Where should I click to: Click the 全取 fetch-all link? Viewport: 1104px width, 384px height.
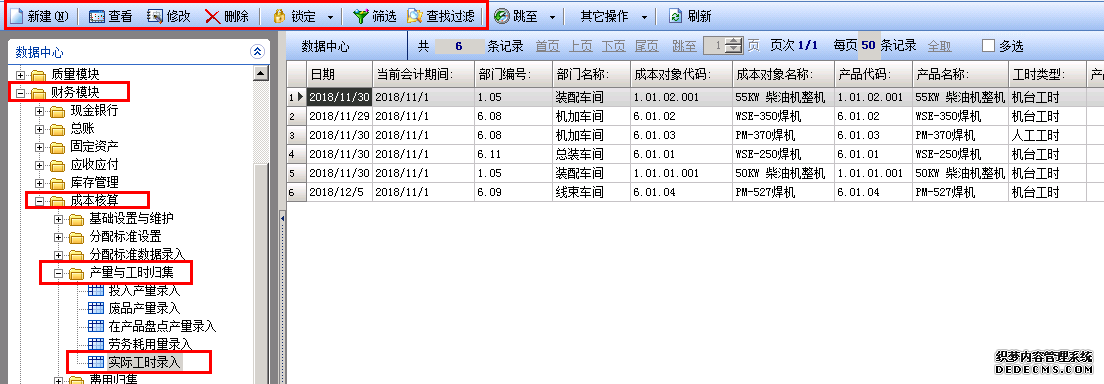tap(940, 46)
